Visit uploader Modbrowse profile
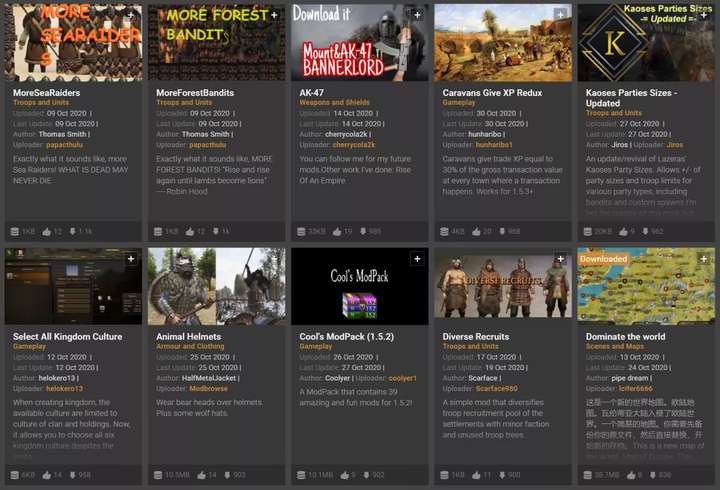 (x=208, y=389)
